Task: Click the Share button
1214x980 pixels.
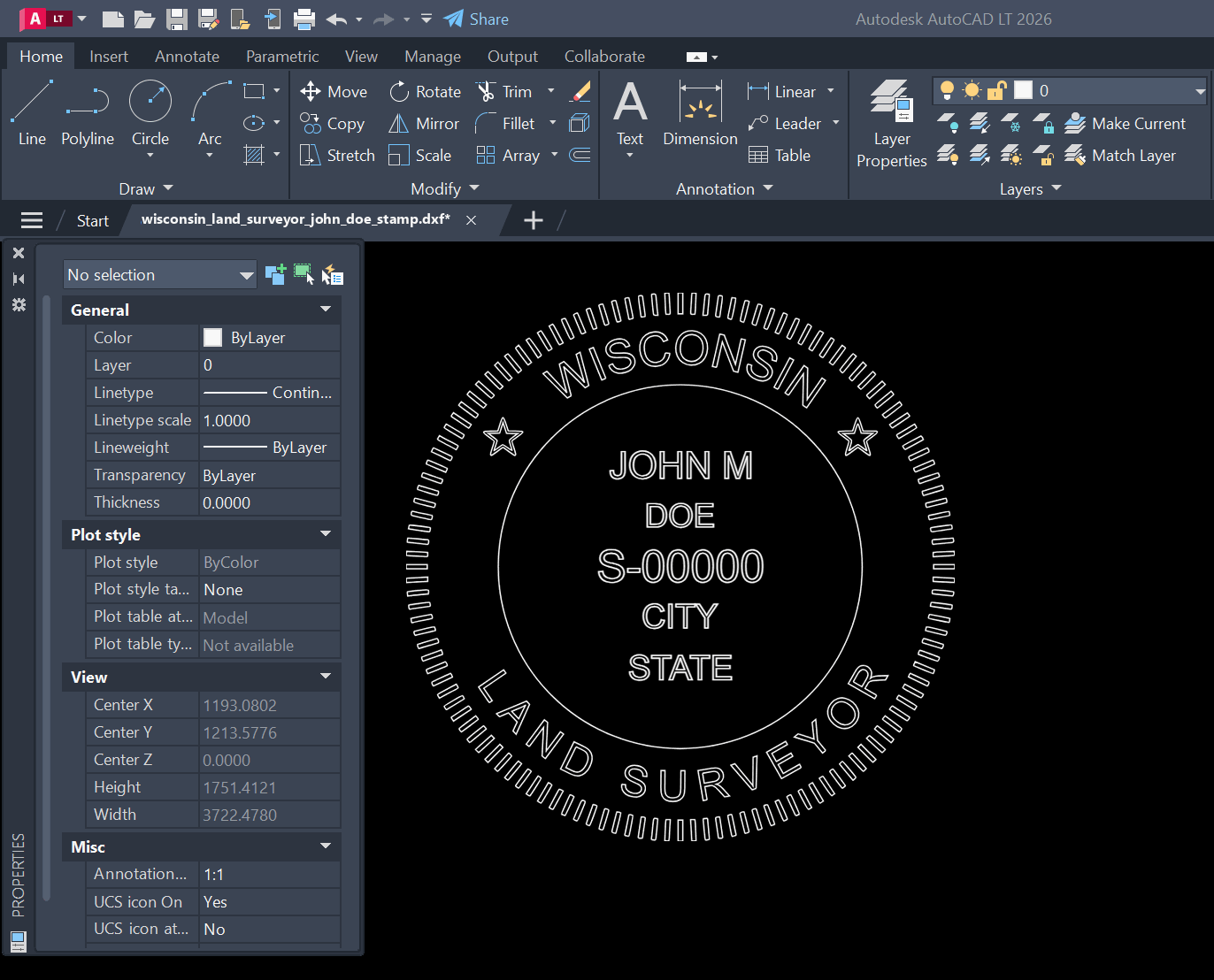Action: [x=476, y=19]
